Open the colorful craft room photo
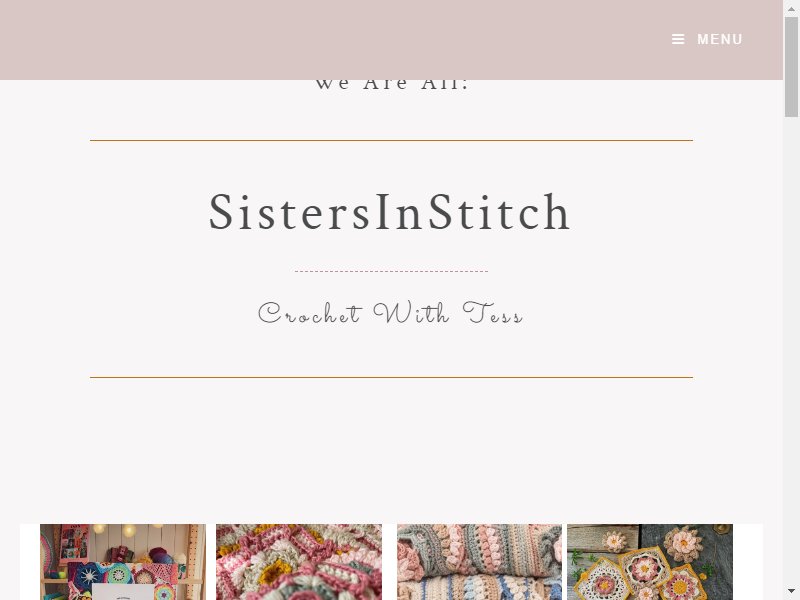This screenshot has width=800, height=600. [123, 562]
